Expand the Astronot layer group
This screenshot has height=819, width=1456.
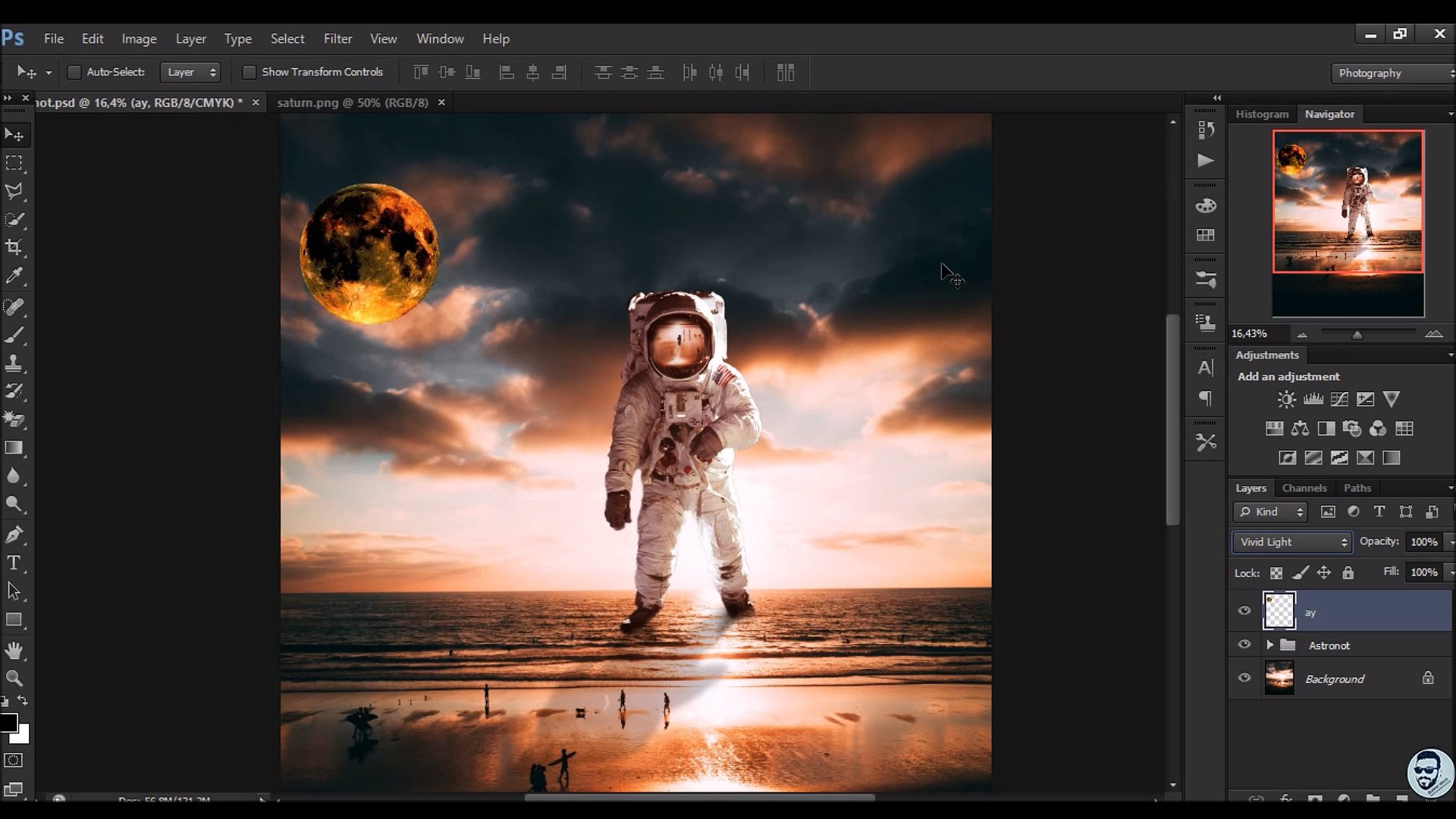coord(1269,645)
